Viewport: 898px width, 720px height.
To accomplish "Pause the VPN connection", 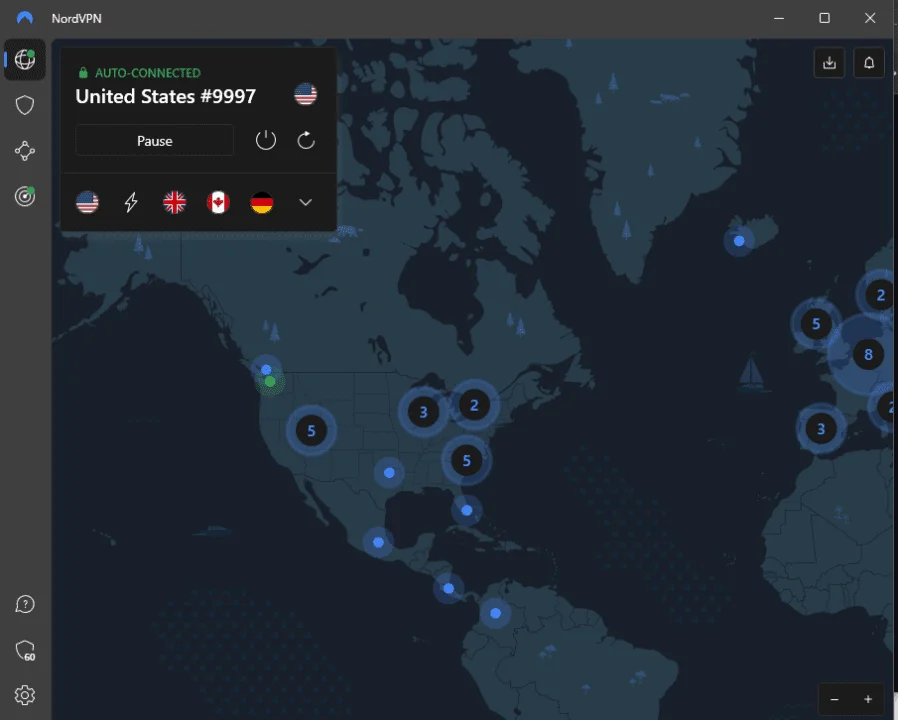I will tap(155, 141).
